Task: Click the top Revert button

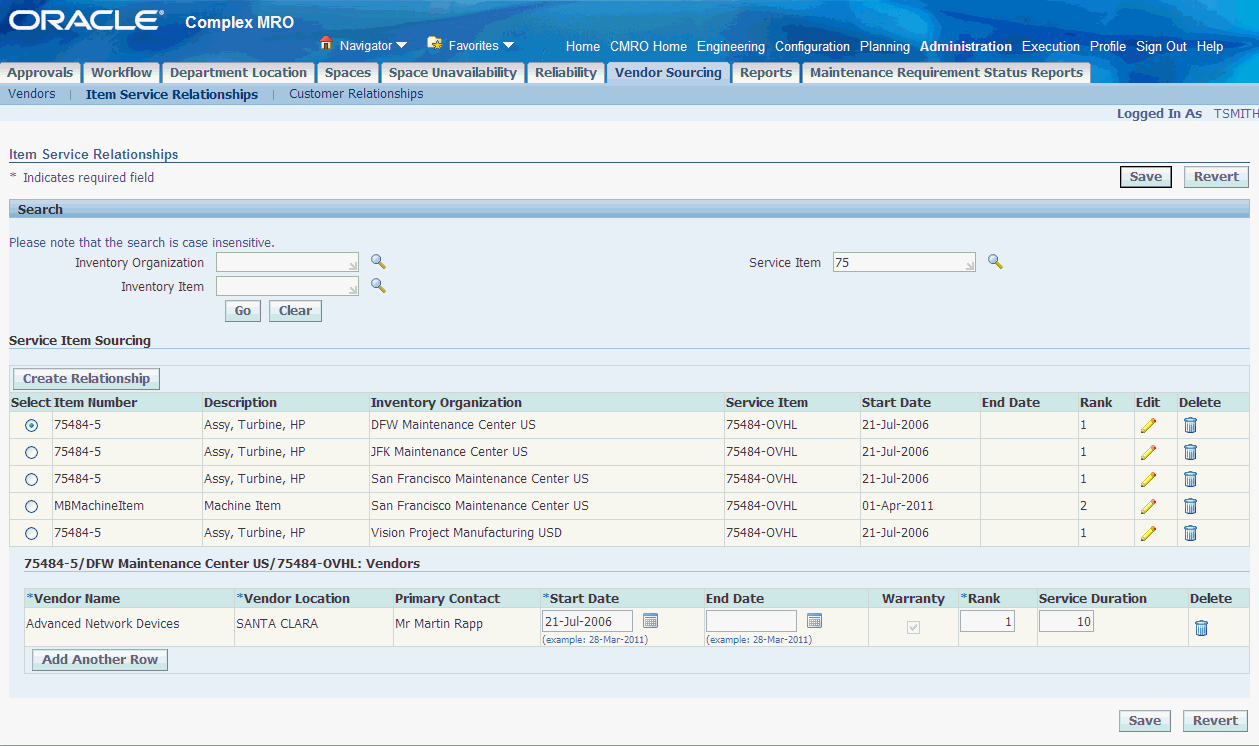Action: [x=1216, y=177]
